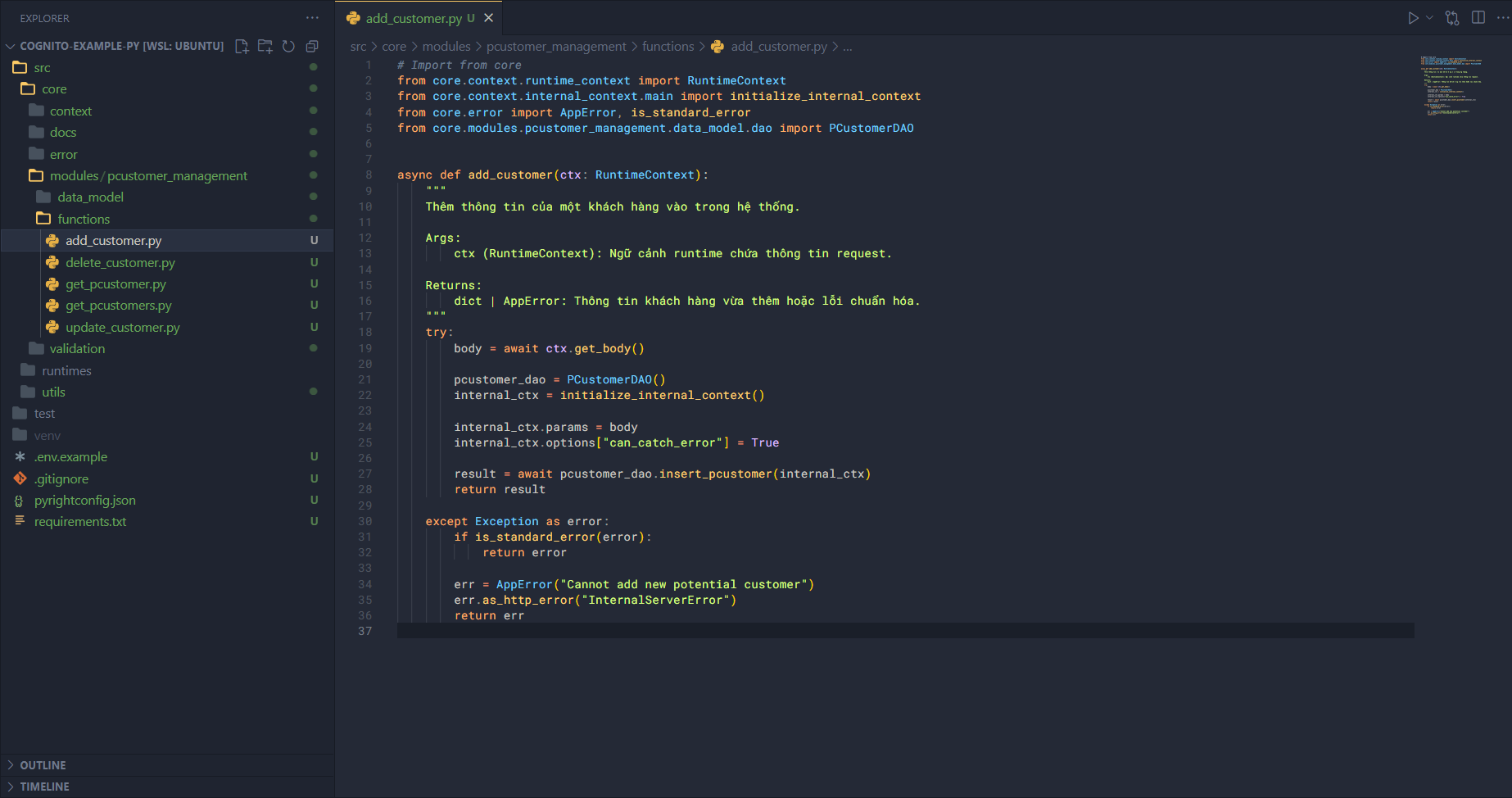Select the add_customer.py editor tab

pyautogui.click(x=414, y=18)
